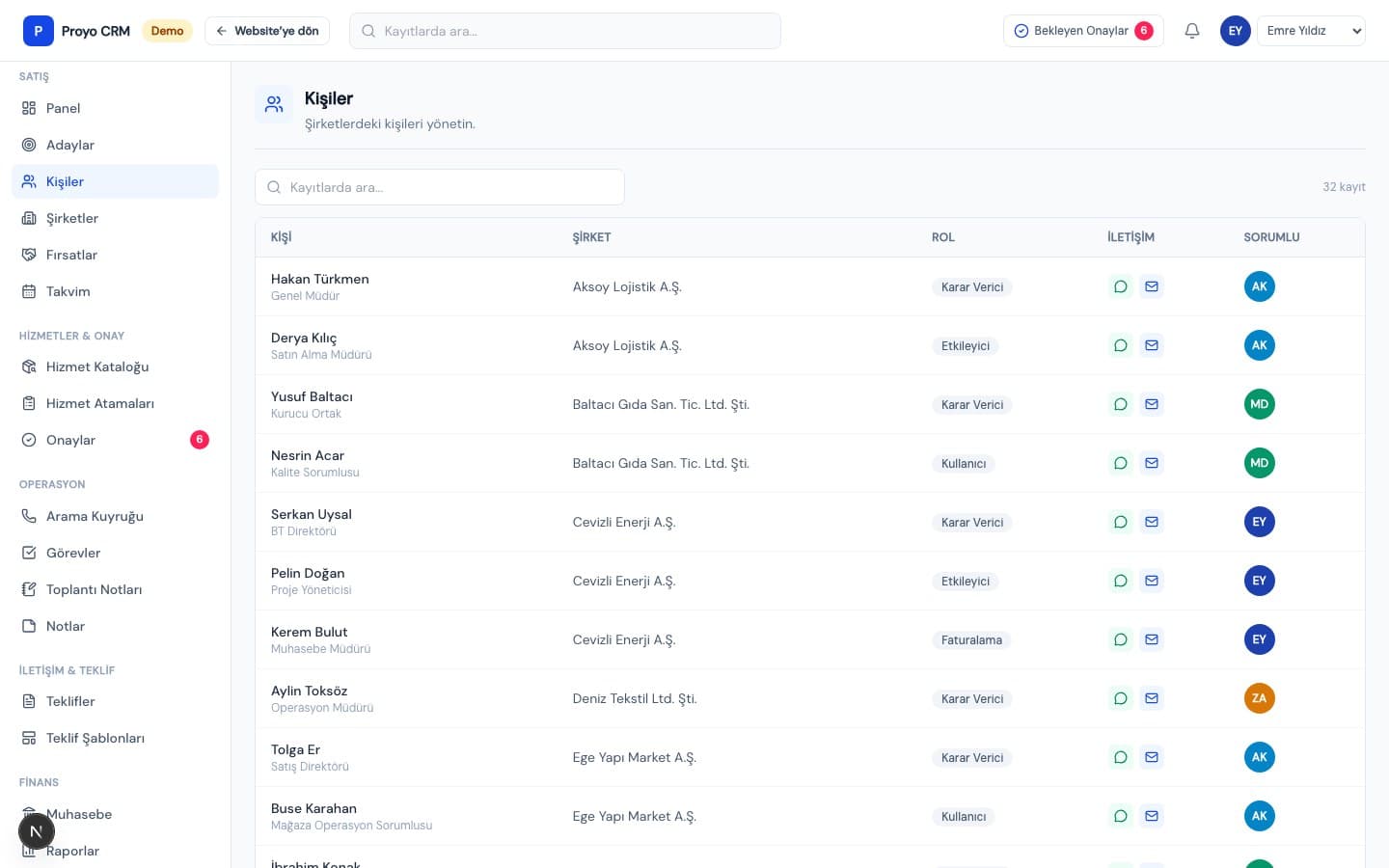Click the top global search box
Image resolution: width=1389 pixels, height=868 pixels.
click(565, 31)
